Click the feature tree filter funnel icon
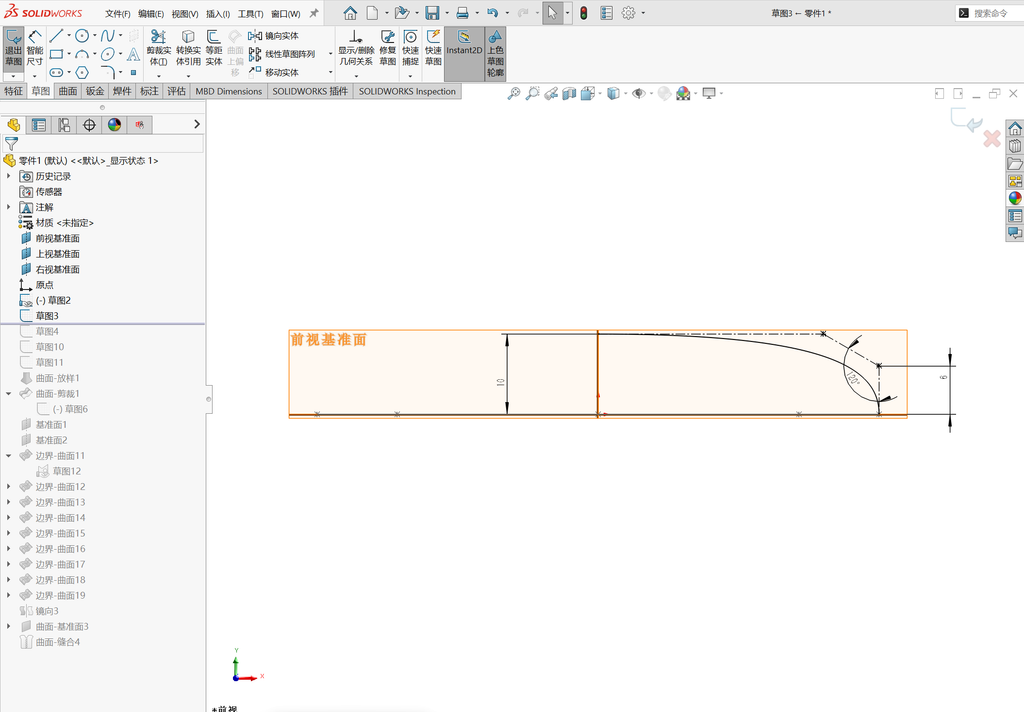This screenshot has width=1024, height=712. [x=12, y=143]
